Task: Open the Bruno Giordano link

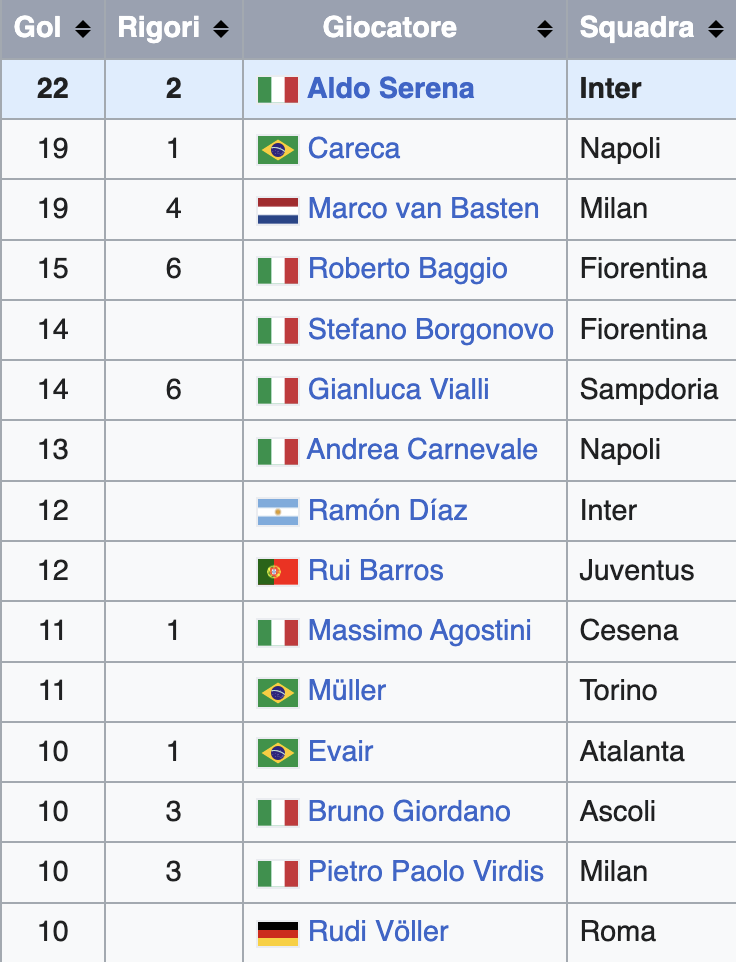Action: pos(409,812)
